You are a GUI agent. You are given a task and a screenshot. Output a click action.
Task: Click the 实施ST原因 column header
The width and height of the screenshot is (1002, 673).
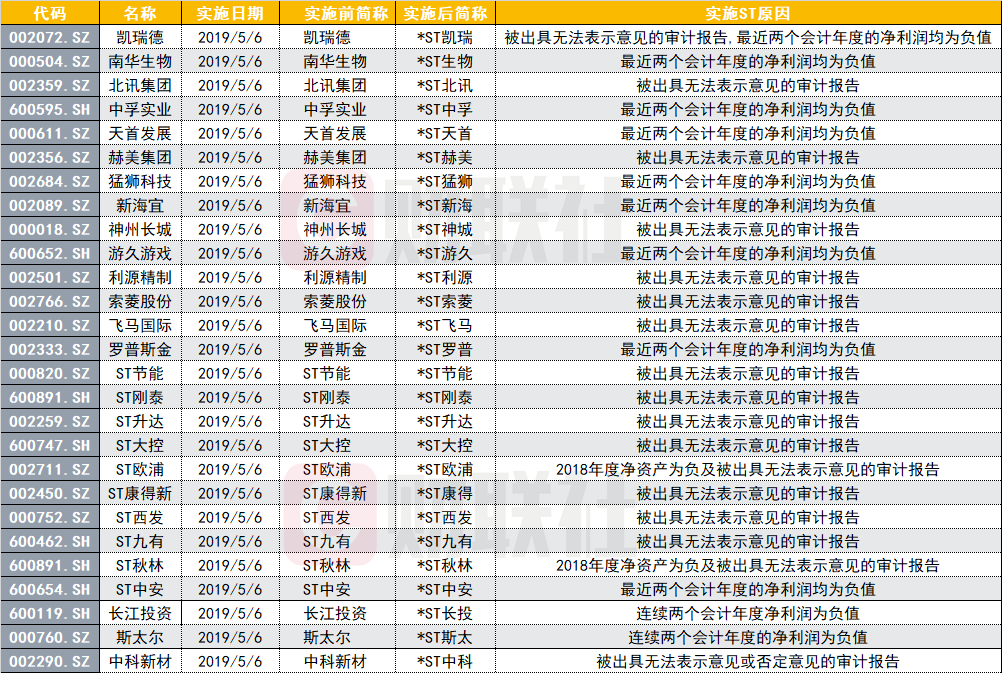tap(748, 13)
